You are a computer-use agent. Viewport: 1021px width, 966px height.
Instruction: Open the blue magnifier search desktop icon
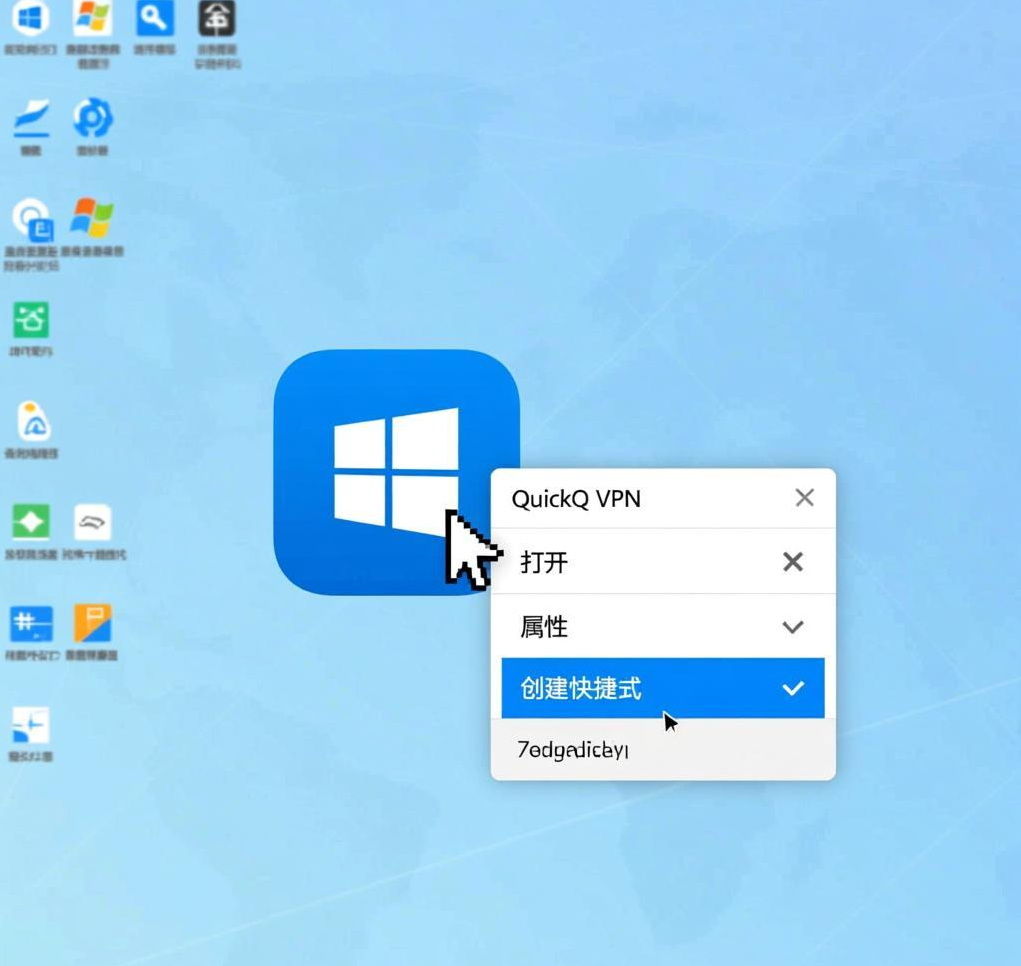click(155, 19)
